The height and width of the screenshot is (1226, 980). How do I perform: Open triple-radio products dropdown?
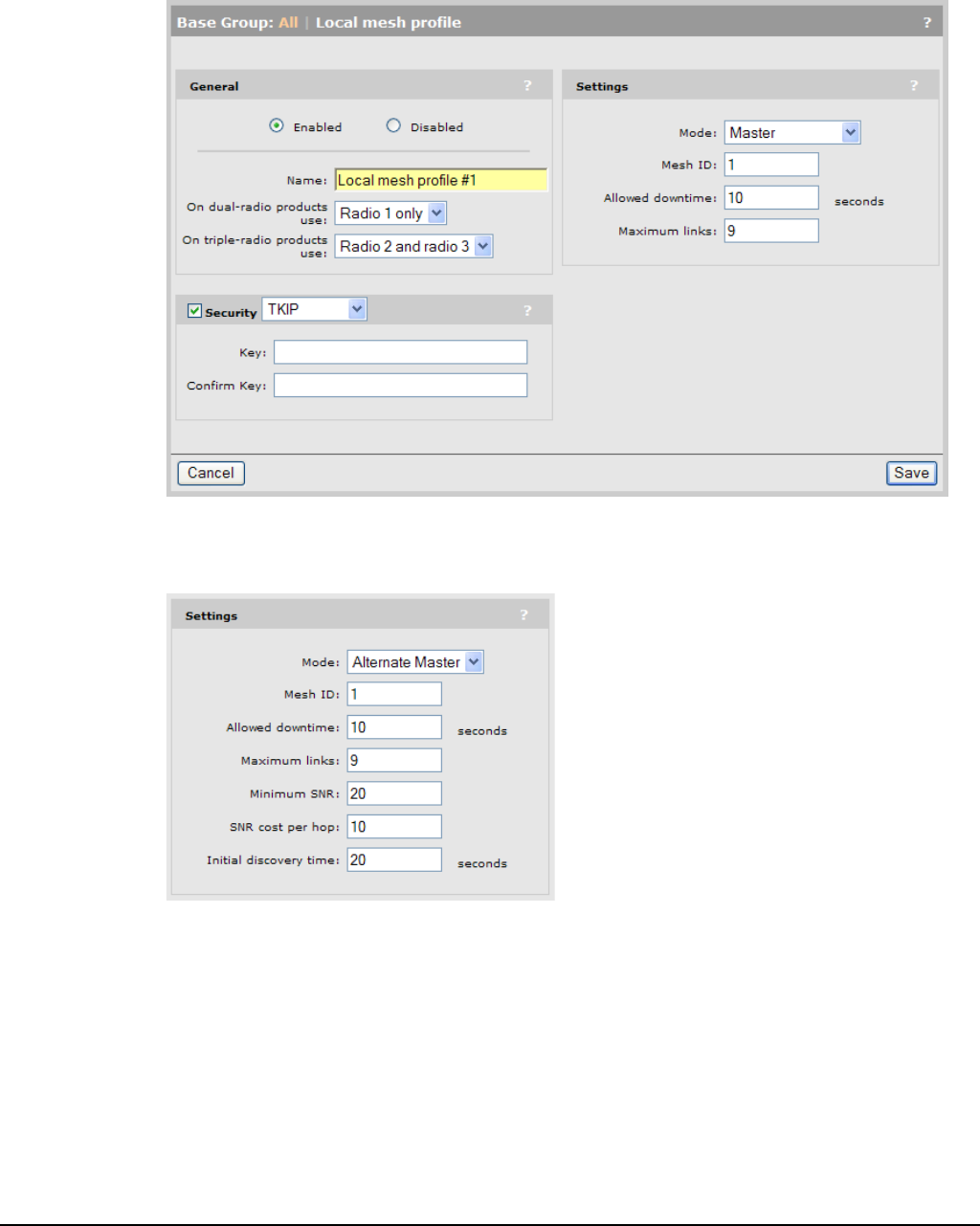pyautogui.click(x=413, y=246)
